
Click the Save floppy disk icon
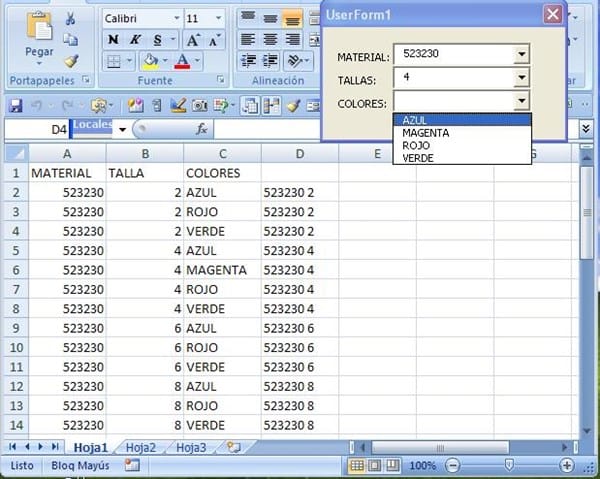pyautogui.click(x=15, y=106)
